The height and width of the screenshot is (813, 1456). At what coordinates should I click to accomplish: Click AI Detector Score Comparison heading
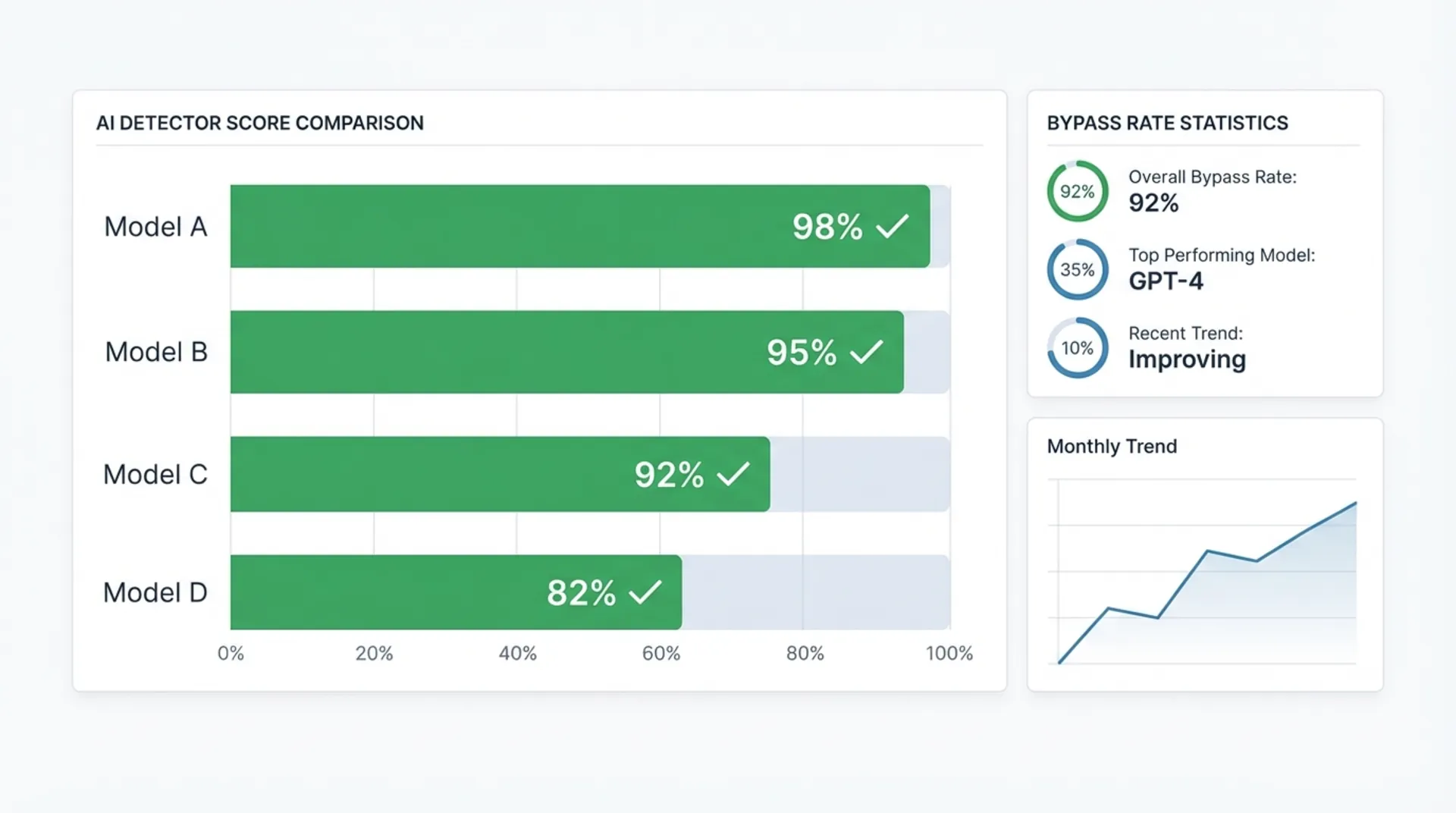[260, 123]
